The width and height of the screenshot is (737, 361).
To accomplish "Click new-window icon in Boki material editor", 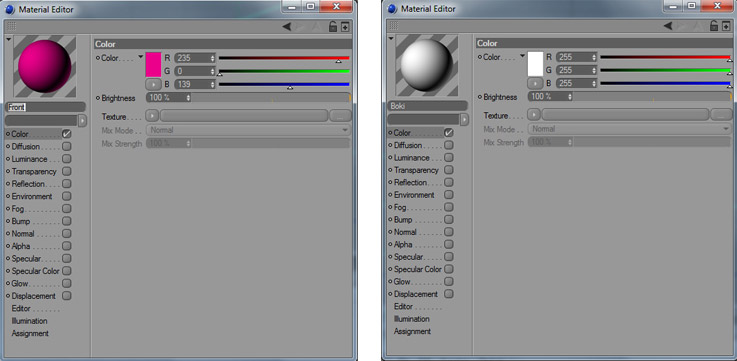I will point(727,26).
